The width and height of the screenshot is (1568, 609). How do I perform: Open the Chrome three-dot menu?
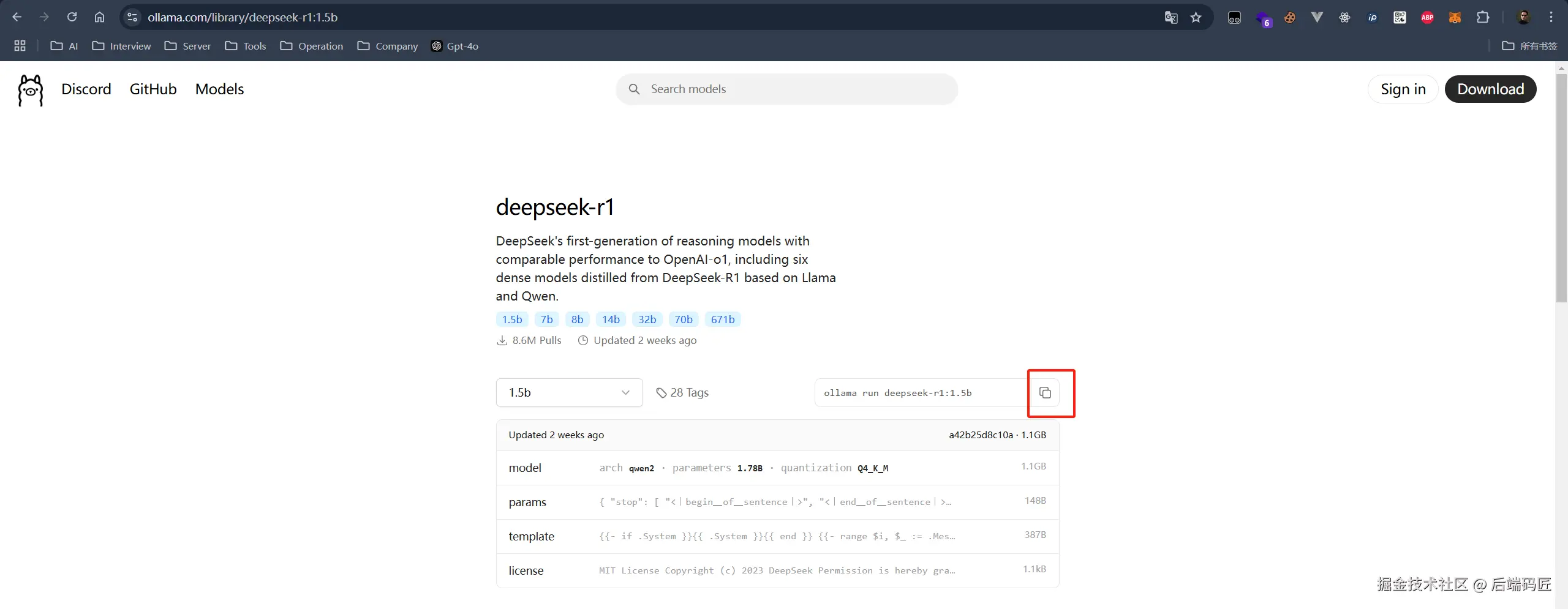1551,17
